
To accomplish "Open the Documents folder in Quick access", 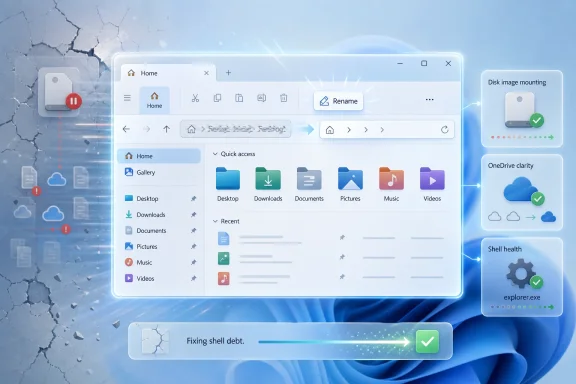I will pyautogui.click(x=309, y=184).
